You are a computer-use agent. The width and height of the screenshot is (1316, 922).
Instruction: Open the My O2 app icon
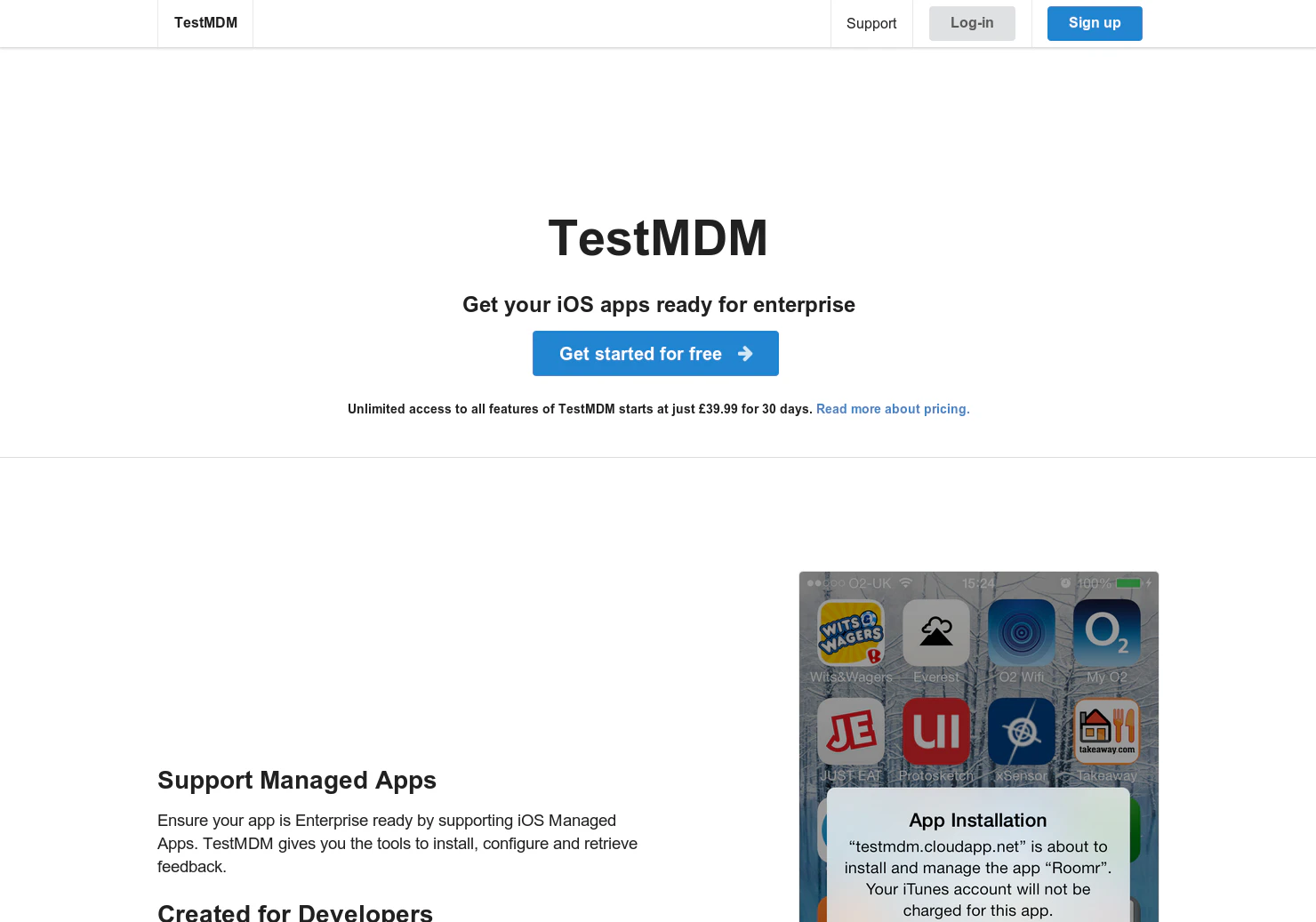click(x=1106, y=633)
